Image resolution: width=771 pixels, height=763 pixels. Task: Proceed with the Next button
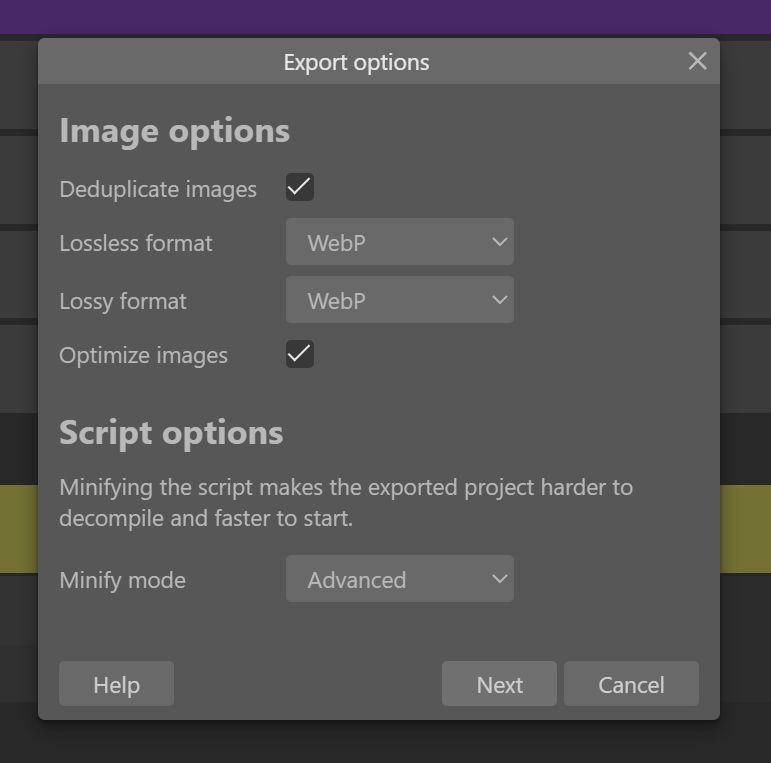499,685
